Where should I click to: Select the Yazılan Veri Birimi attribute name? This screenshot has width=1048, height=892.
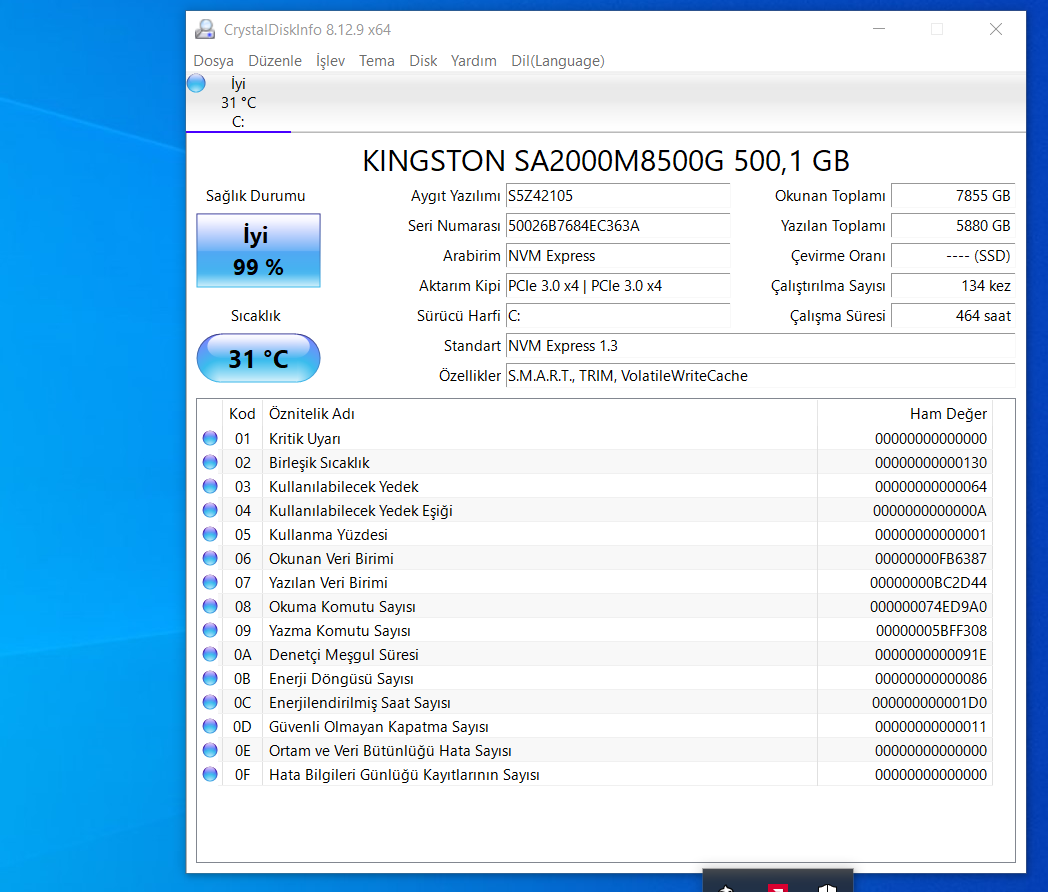tap(328, 583)
